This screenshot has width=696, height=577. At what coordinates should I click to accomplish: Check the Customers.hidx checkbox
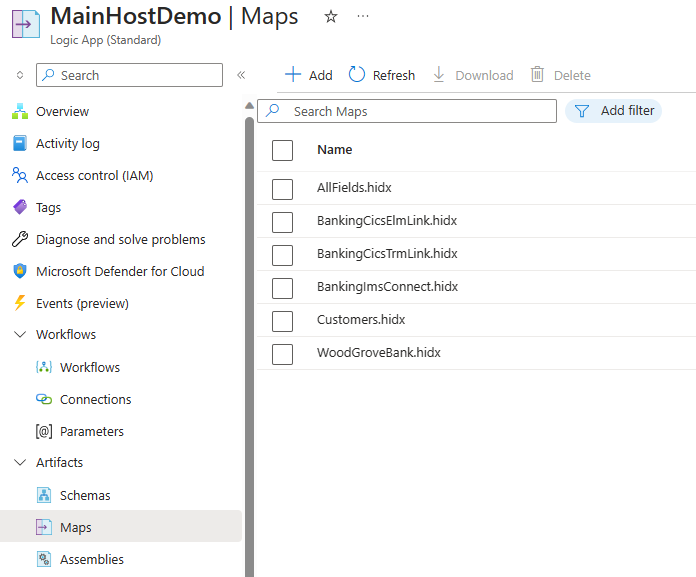click(282, 321)
